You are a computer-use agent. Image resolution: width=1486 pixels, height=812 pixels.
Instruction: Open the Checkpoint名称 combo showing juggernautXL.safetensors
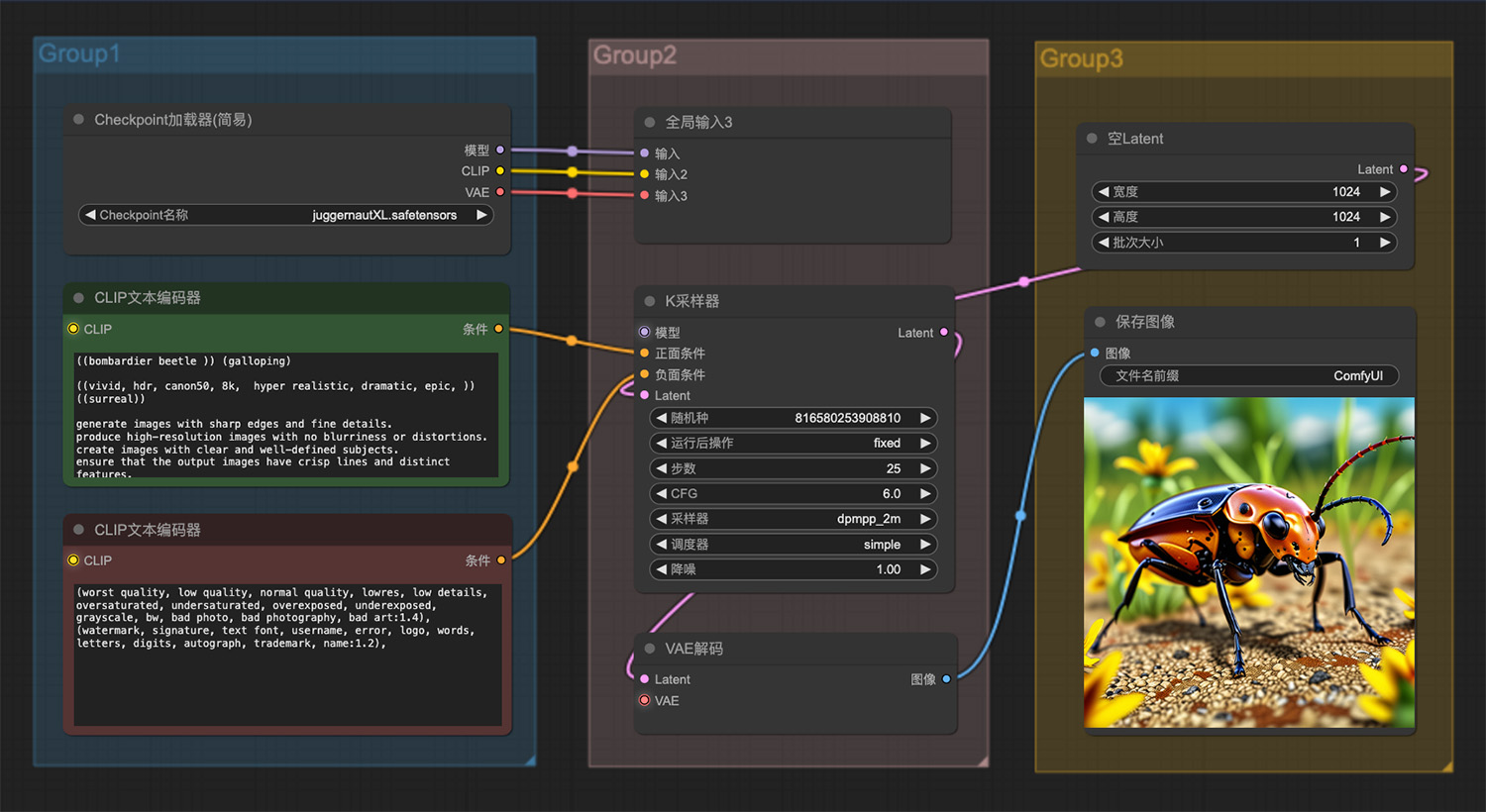(286, 215)
